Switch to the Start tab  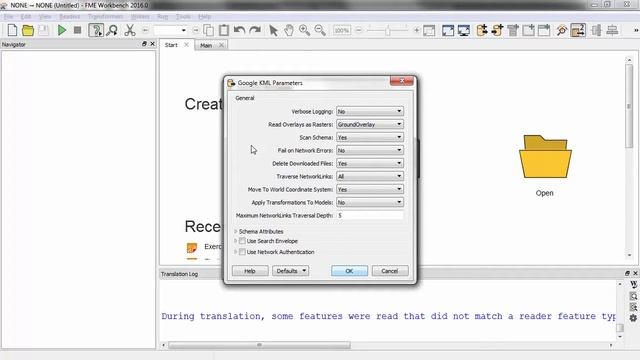click(x=171, y=45)
